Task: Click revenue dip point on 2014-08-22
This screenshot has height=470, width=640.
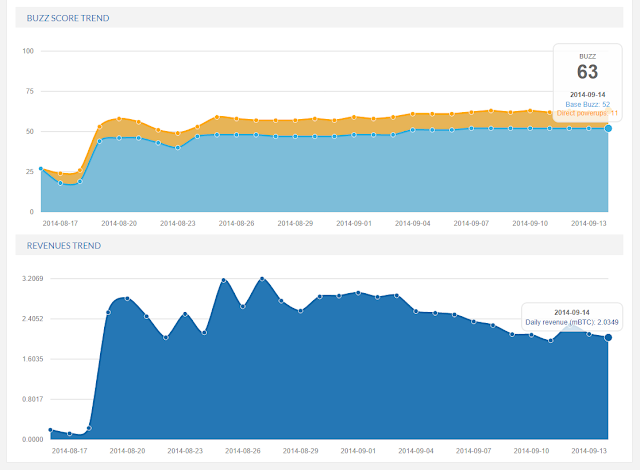Action: [x=166, y=337]
